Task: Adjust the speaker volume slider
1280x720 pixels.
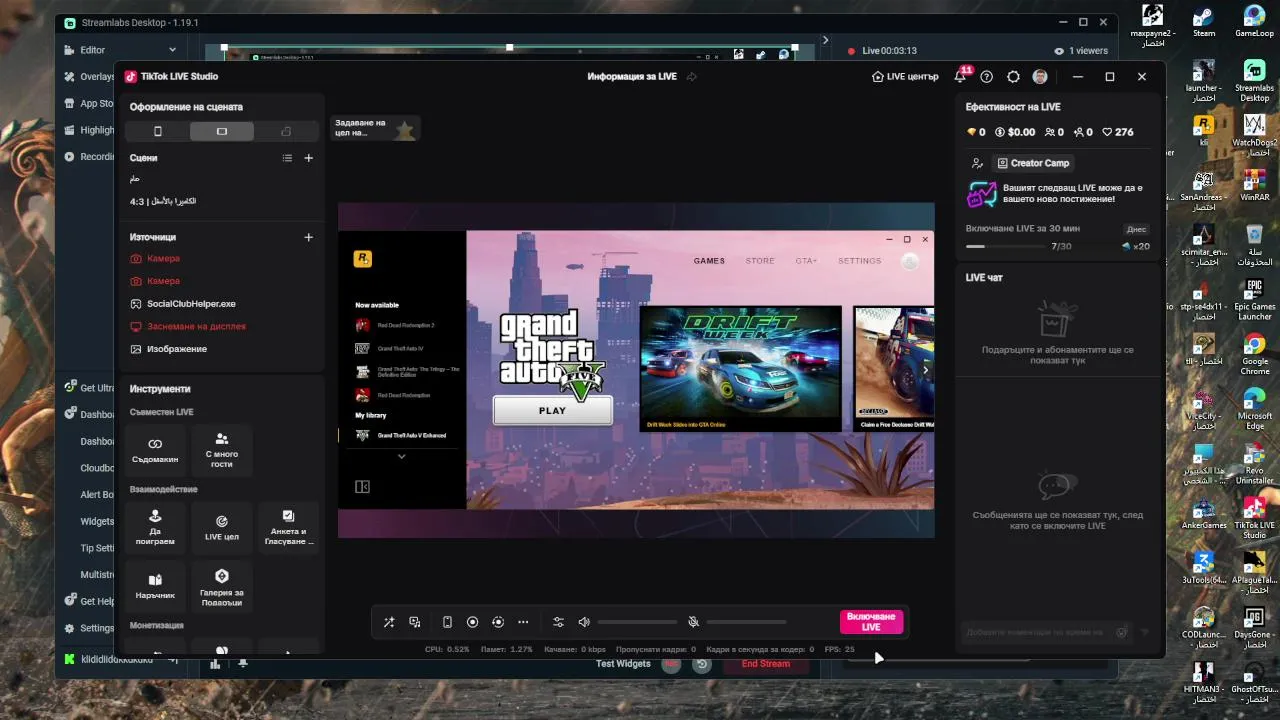Action: 637,622
